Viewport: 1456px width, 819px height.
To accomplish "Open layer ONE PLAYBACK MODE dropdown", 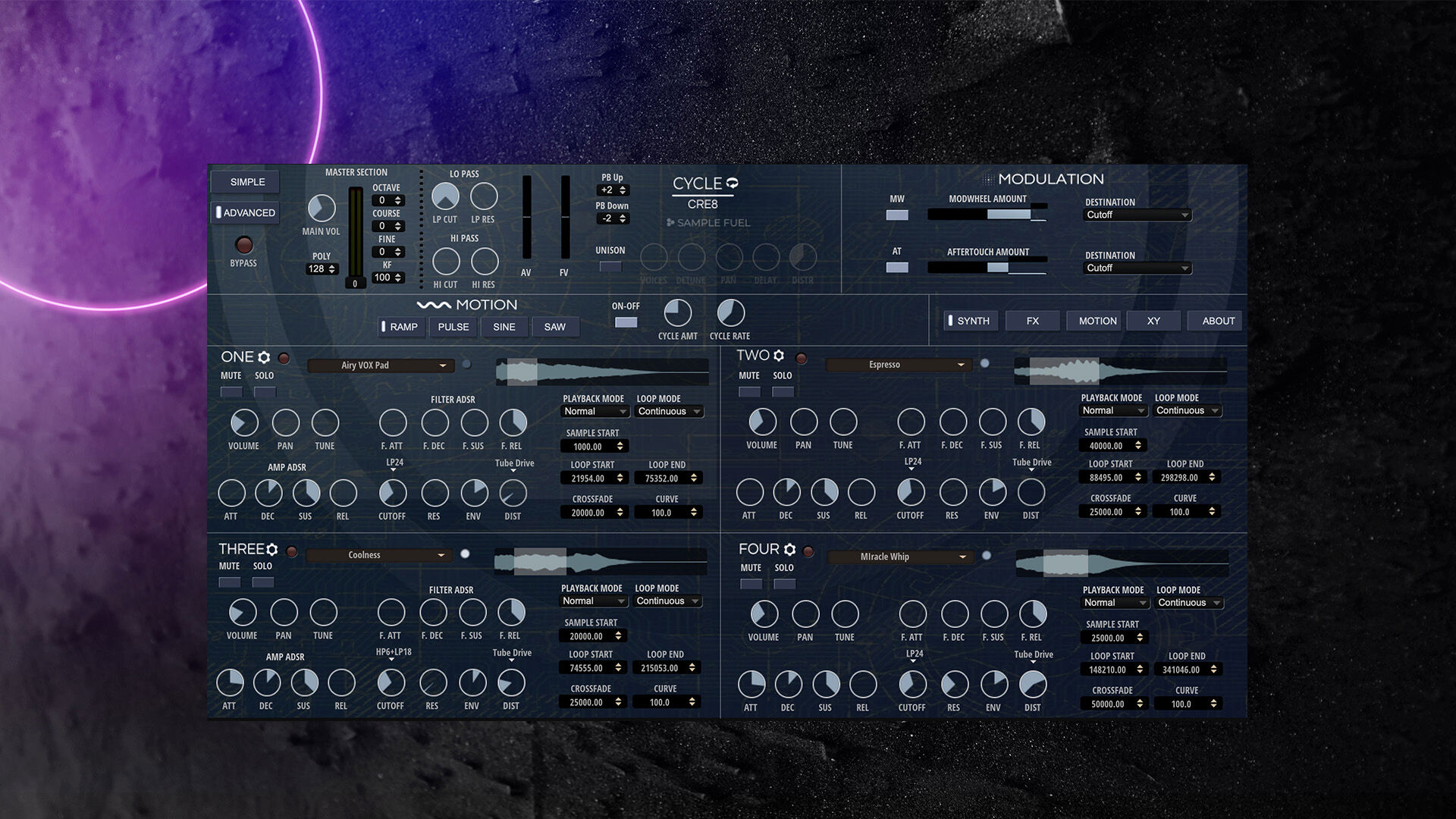I will tap(595, 412).
